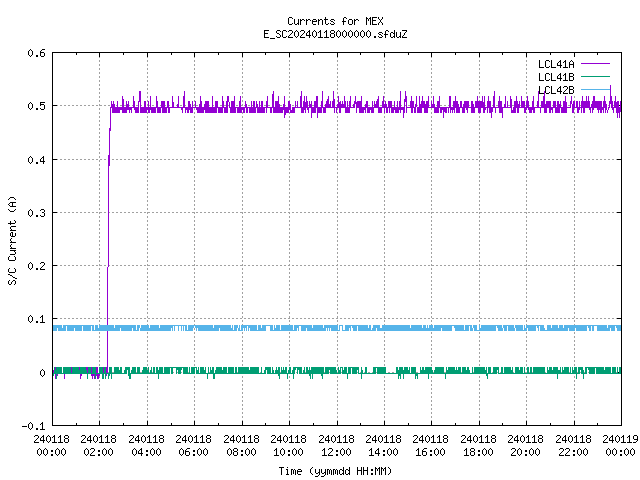
Task: Click the x-axis label "Time (yymmdd HH:MM)"
Action: tap(335, 471)
